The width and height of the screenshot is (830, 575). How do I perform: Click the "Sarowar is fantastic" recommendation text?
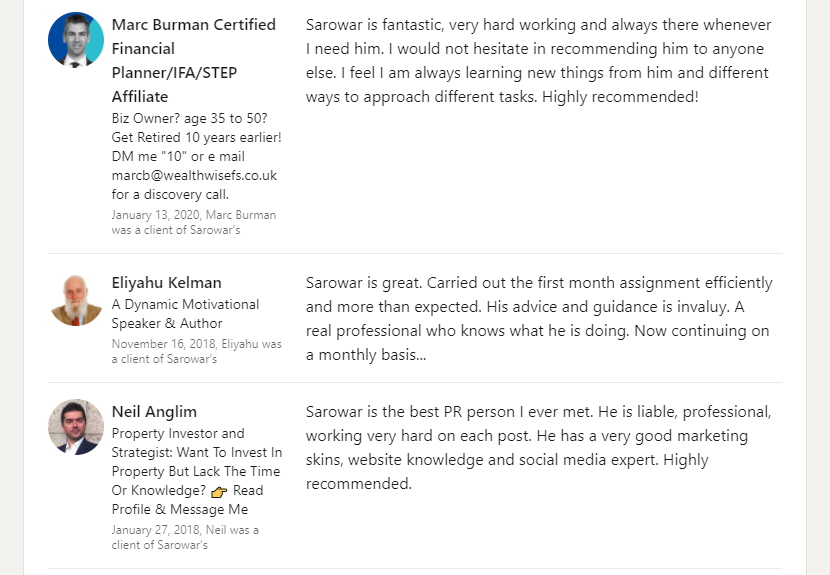click(538, 61)
